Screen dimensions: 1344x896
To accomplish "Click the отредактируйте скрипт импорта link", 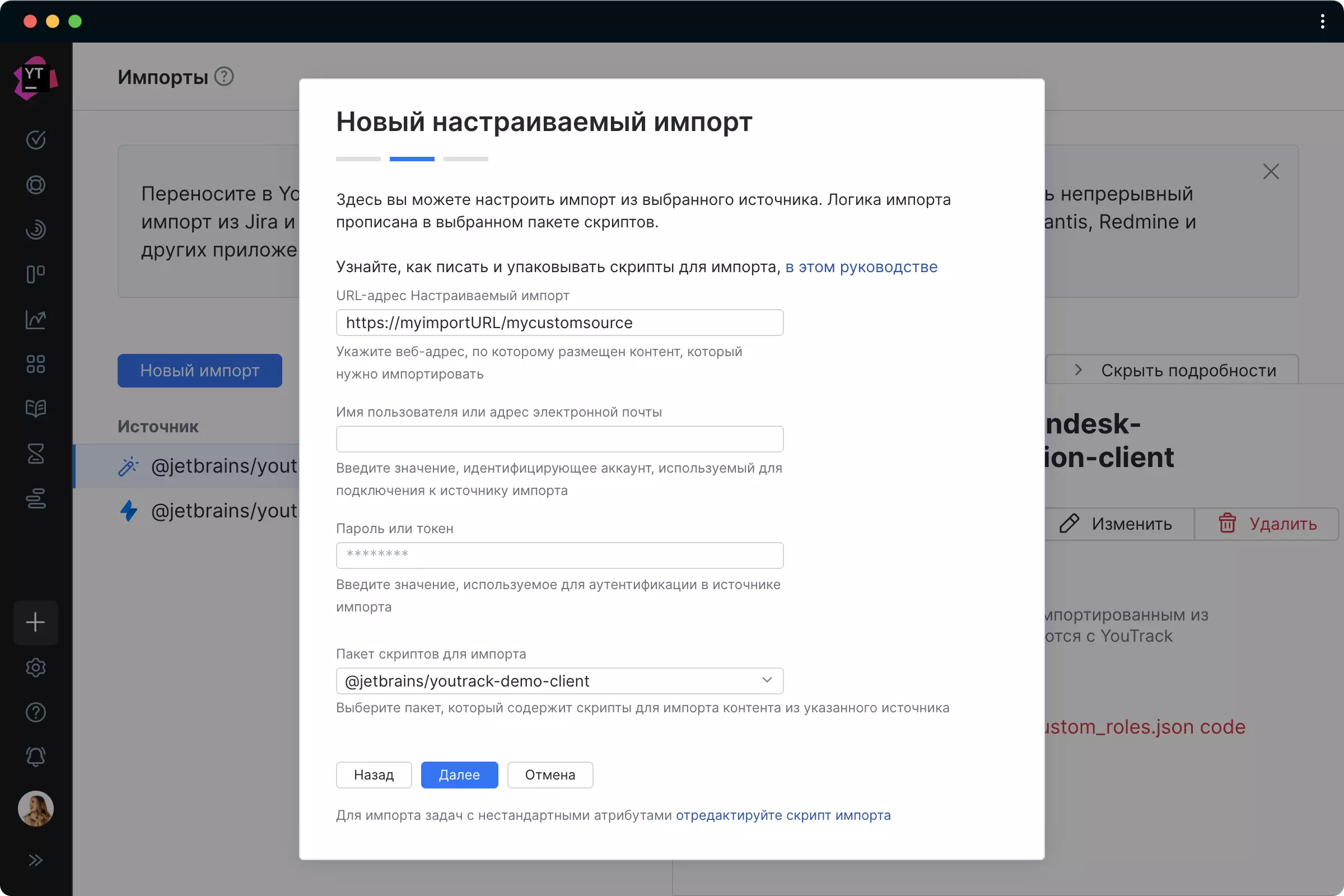I will (x=783, y=815).
